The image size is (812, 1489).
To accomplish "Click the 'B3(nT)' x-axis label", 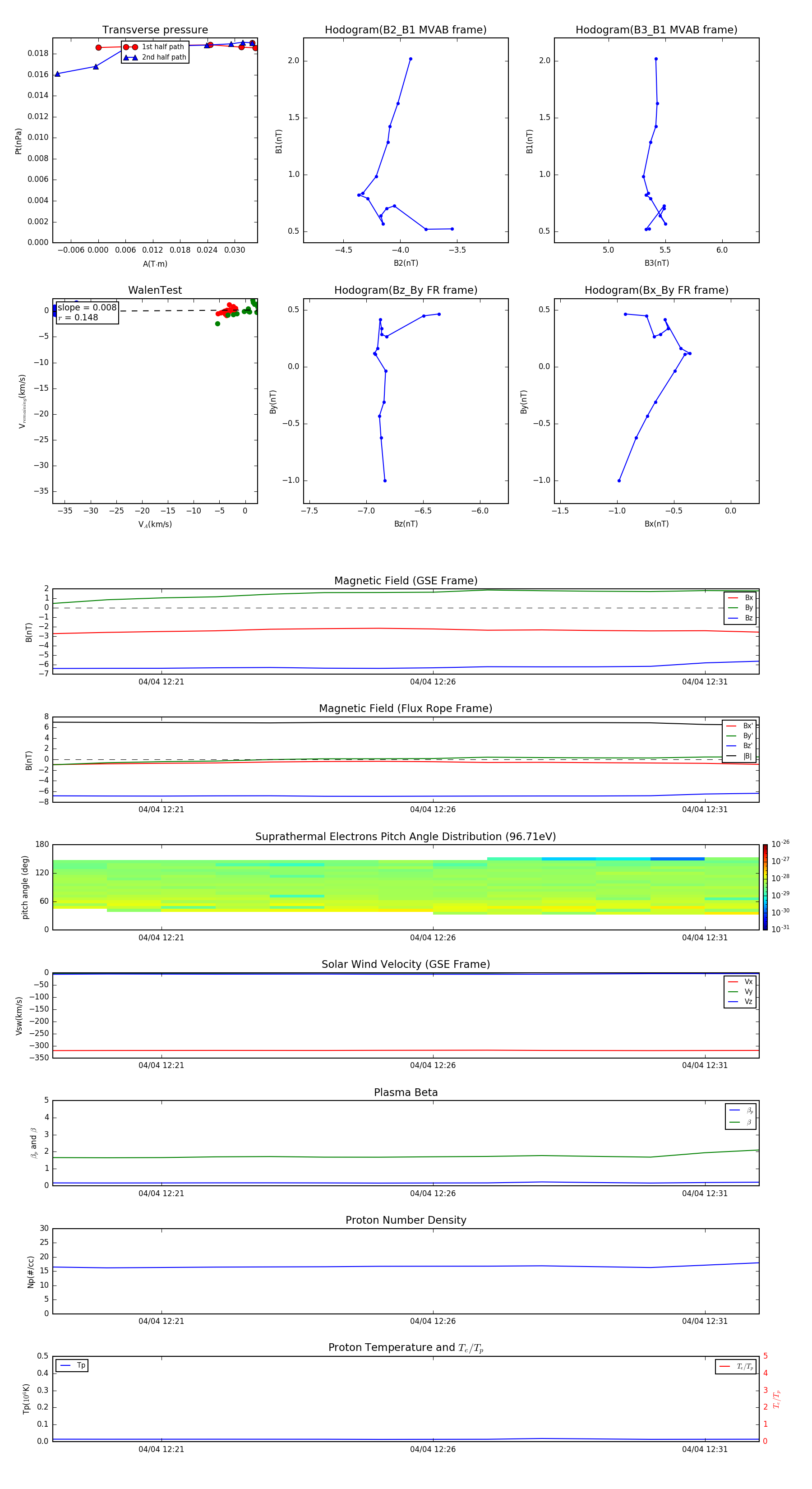I will point(656,263).
